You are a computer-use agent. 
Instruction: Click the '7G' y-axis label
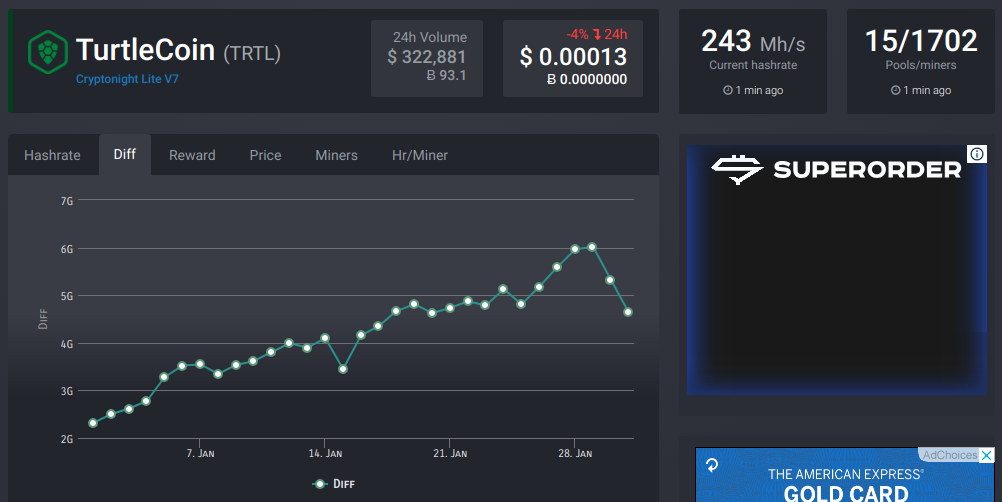click(x=66, y=201)
